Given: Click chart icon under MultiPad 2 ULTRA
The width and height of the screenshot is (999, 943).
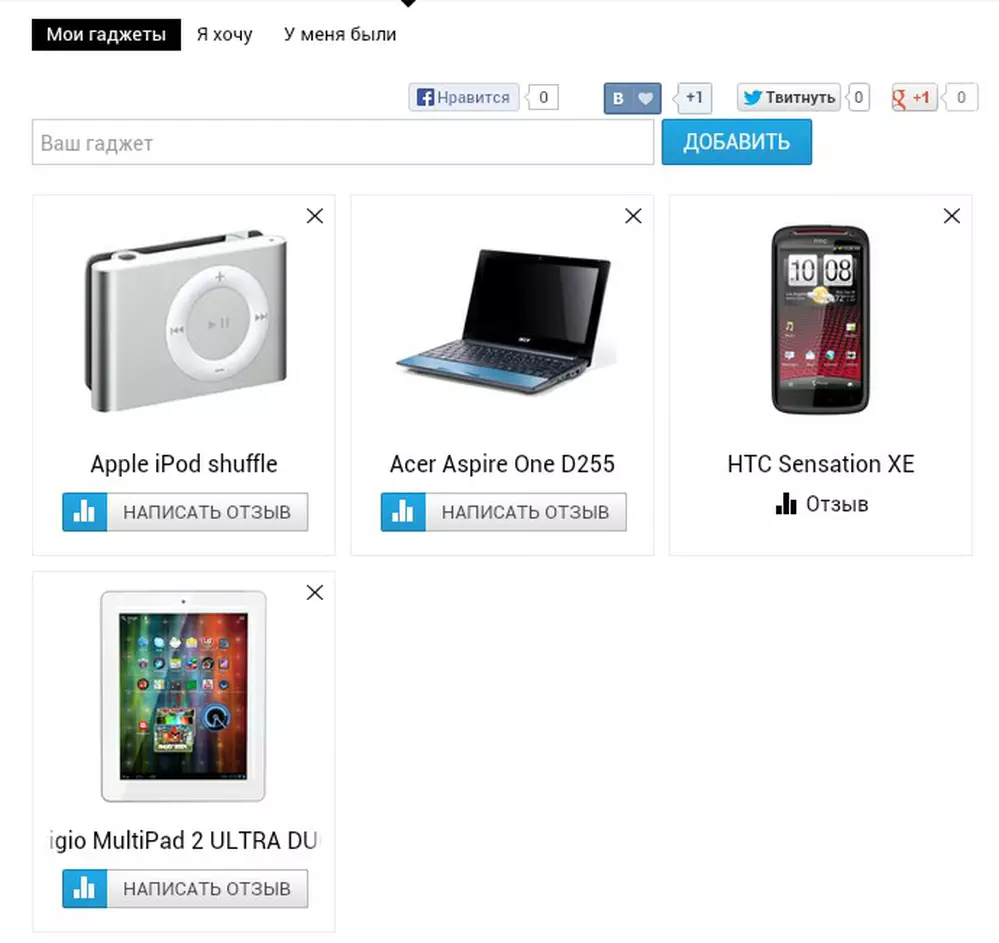Looking at the screenshot, I should pos(85,888).
